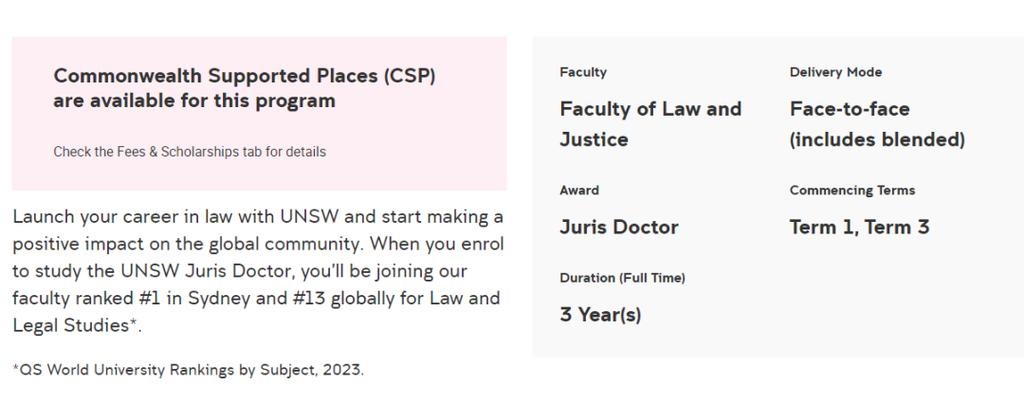
Task: Click the '3 Year(s)' duration value
Action: pyautogui.click(x=600, y=315)
